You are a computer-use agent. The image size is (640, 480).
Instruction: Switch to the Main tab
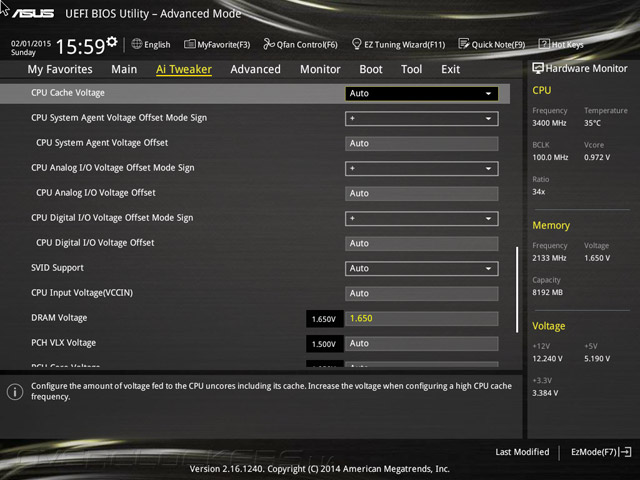point(124,69)
